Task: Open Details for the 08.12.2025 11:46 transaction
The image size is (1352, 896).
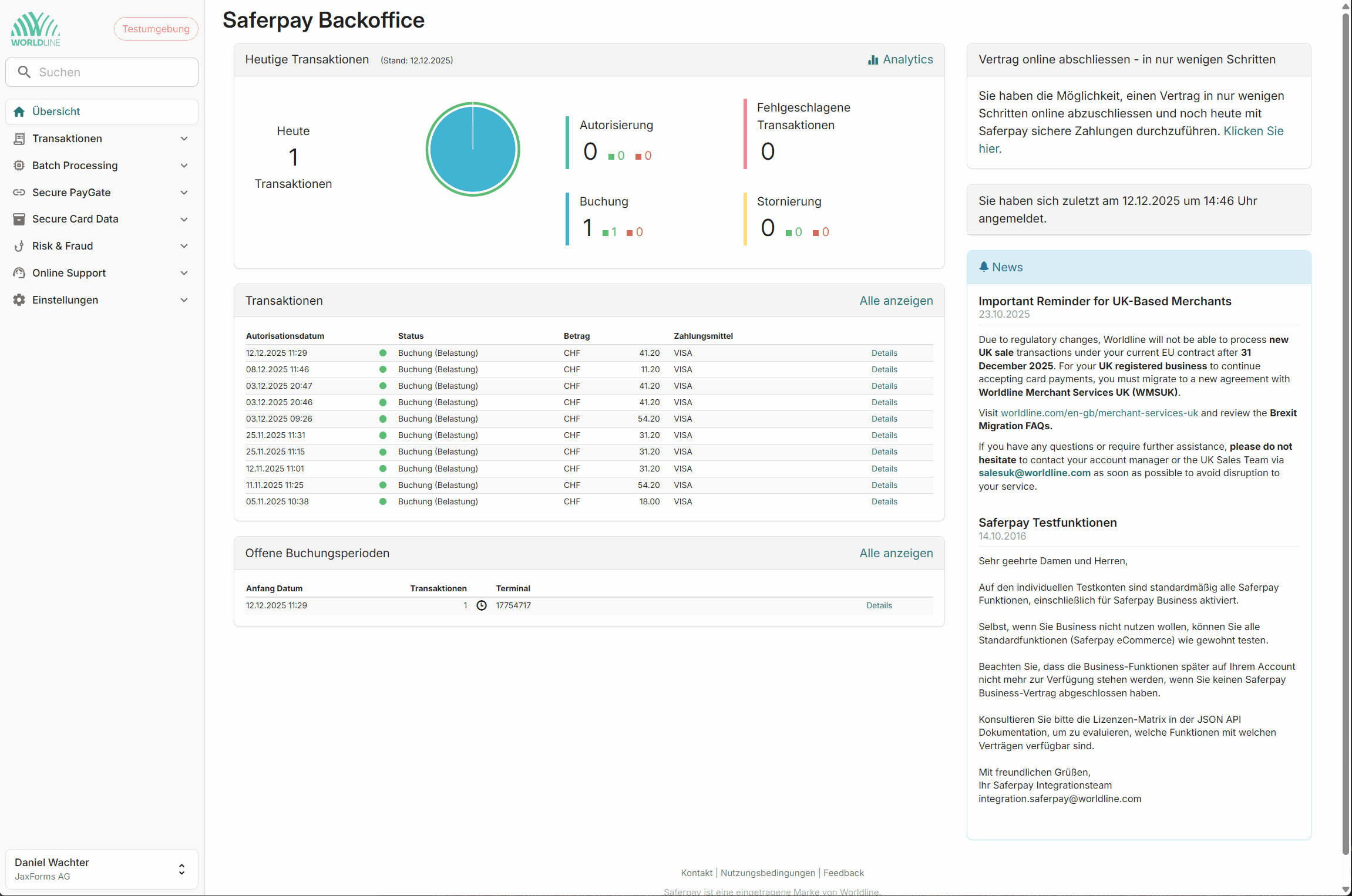Action: pos(884,369)
